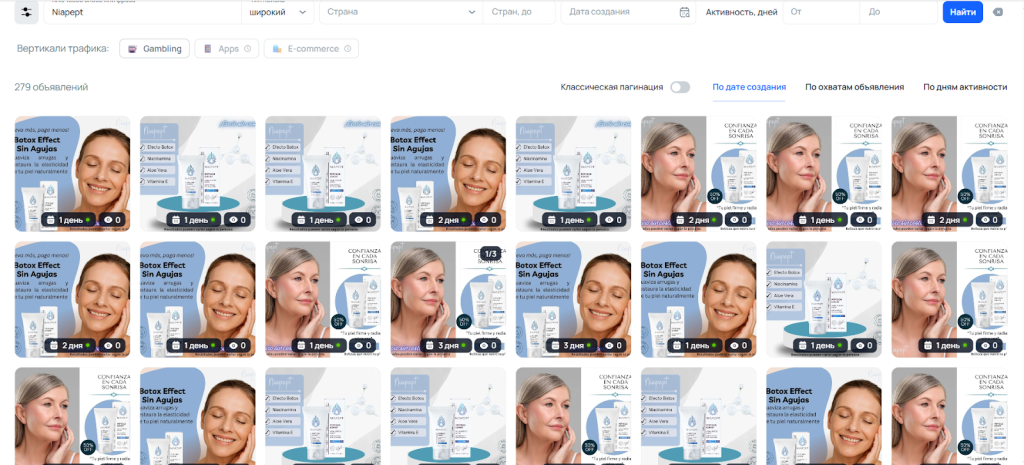Open the Дата создания date picker
Image resolution: width=1024 pixels, height=465 pixels.
[x=620, y=12]
